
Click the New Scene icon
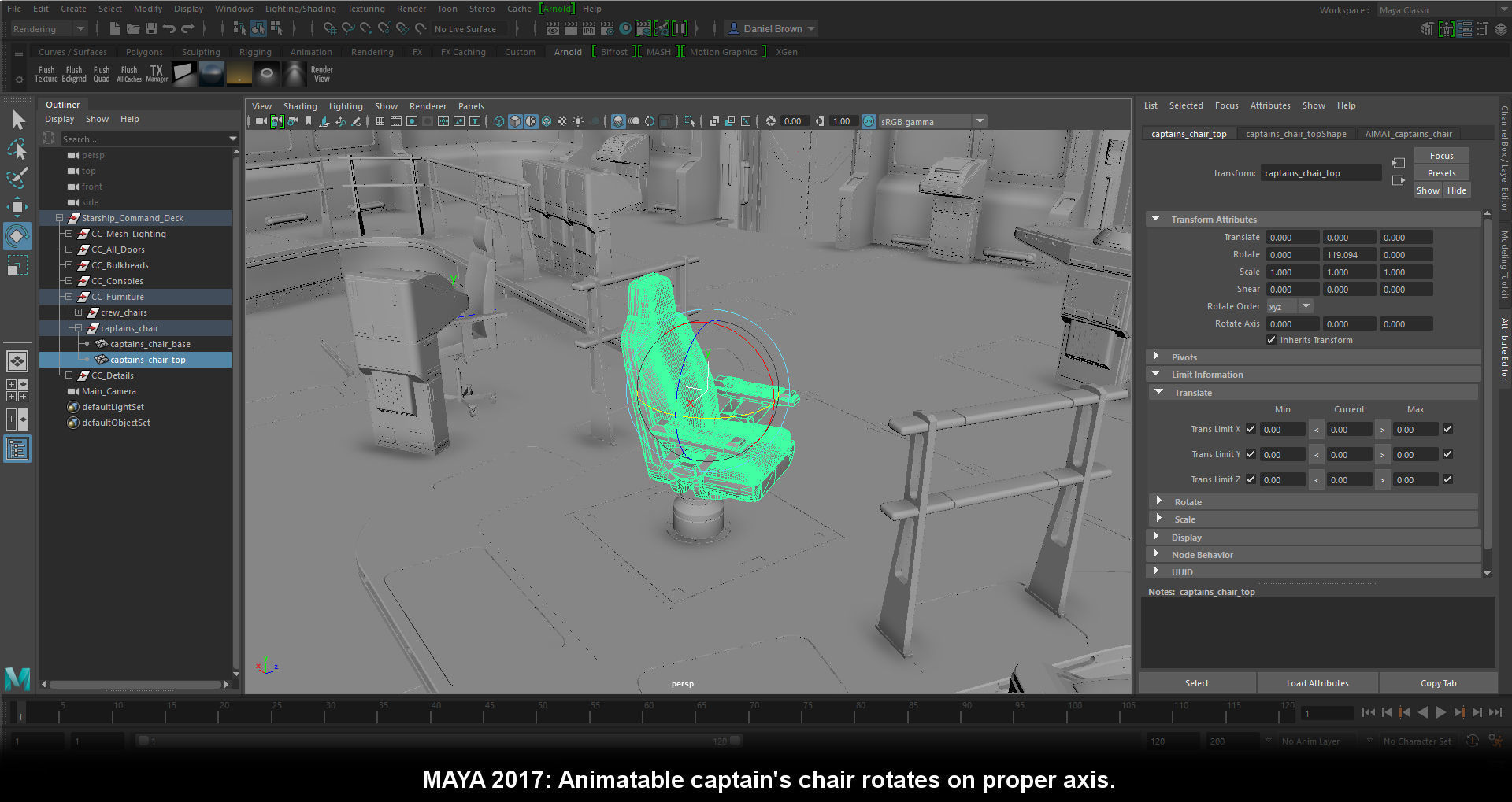[x=115, y=29]
